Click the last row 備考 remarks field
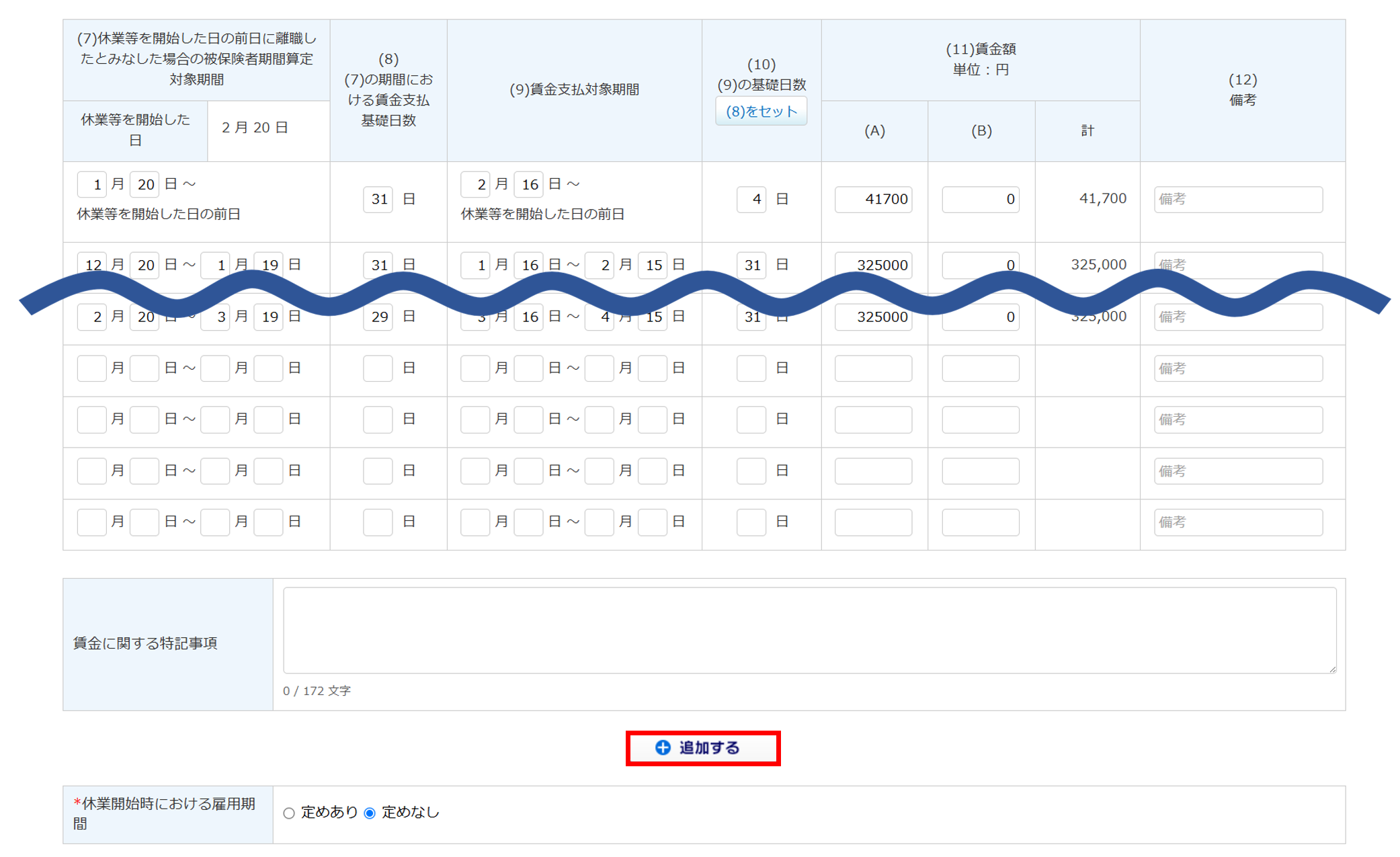 (x=1237, y=522)
